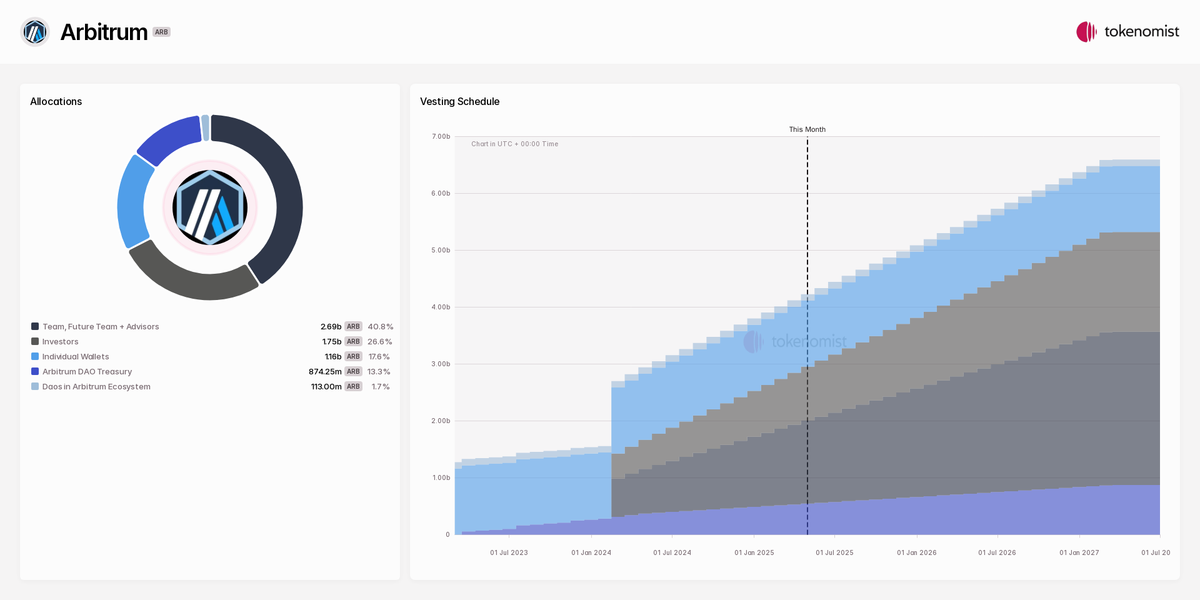
Task: Click the 874.25m amount value
Action: point(325,372)
